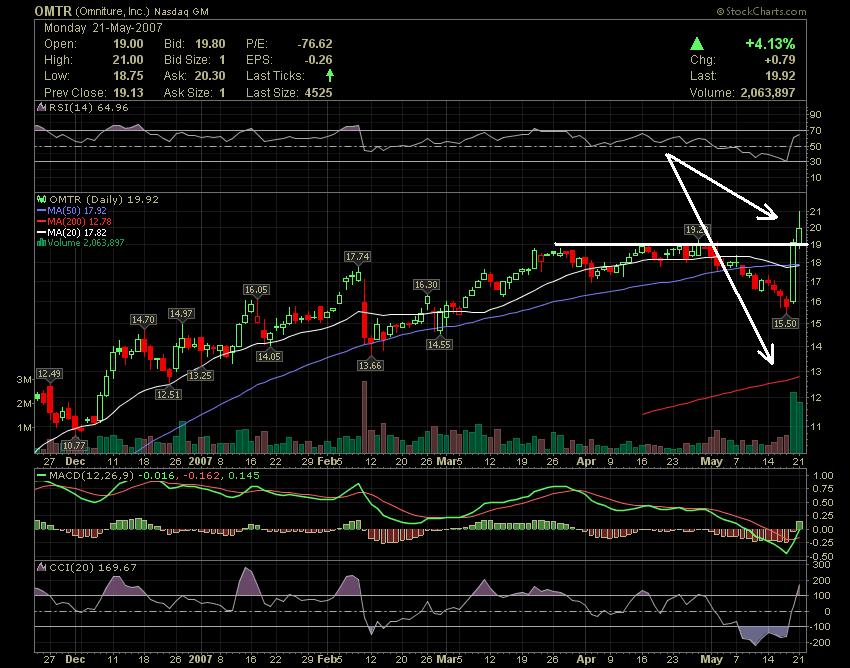850x668 pixels.
Task: Click the MA(200) 12.78 legend text
Action: pos(80,221)
